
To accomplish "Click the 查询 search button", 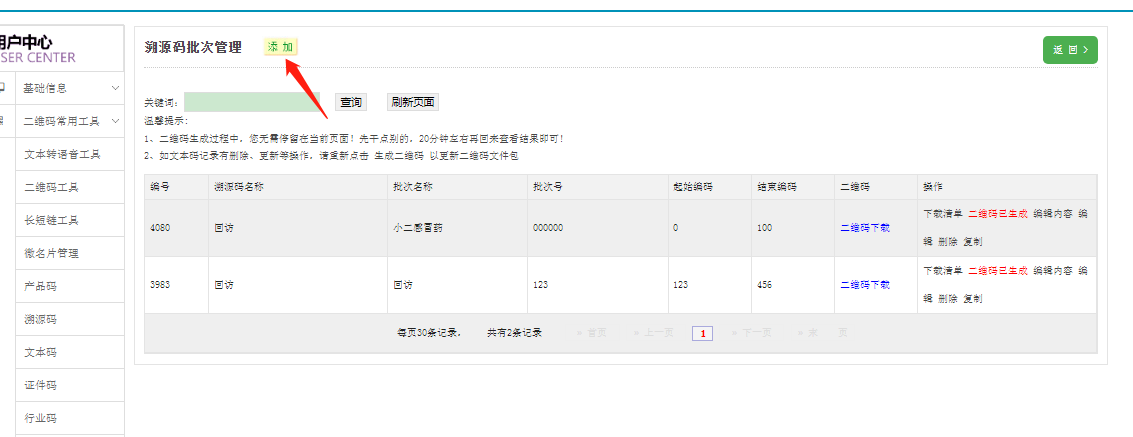I will click(x=350, y=102).
